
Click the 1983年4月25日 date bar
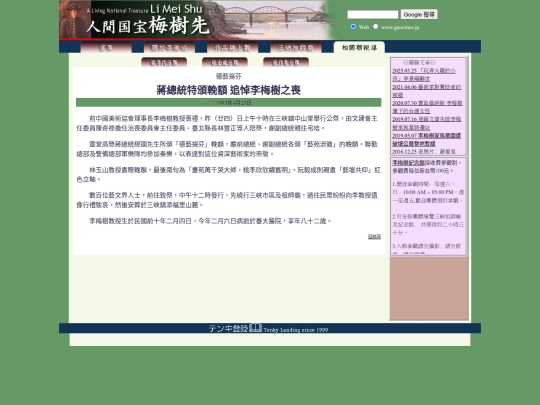click(x=229, y=103)
